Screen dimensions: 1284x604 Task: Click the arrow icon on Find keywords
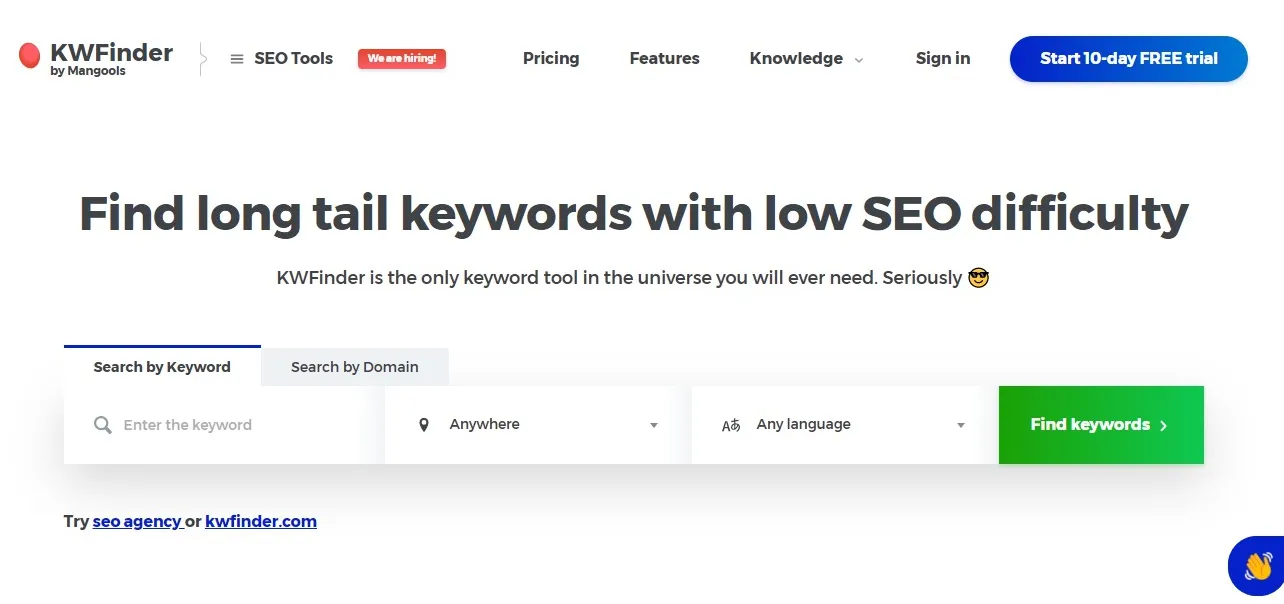tap(1163, 425)
